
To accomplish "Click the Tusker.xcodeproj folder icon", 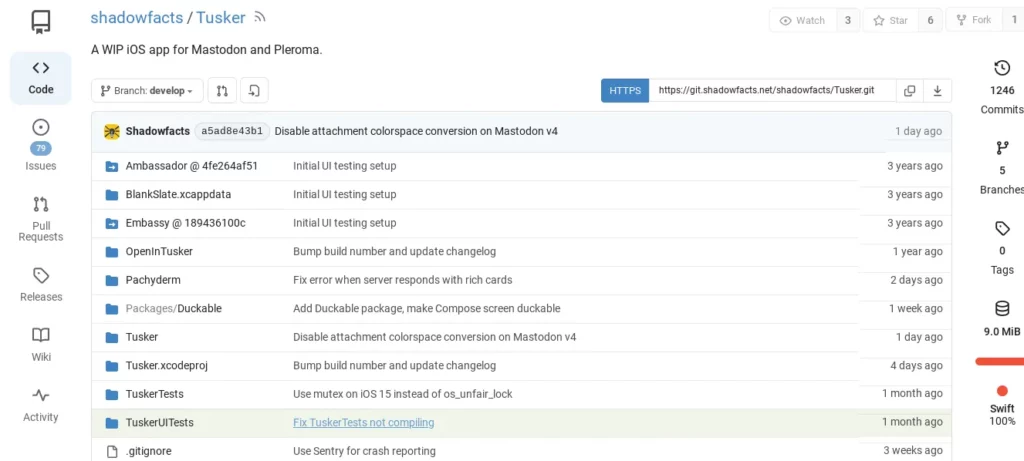I will point(111,366).
